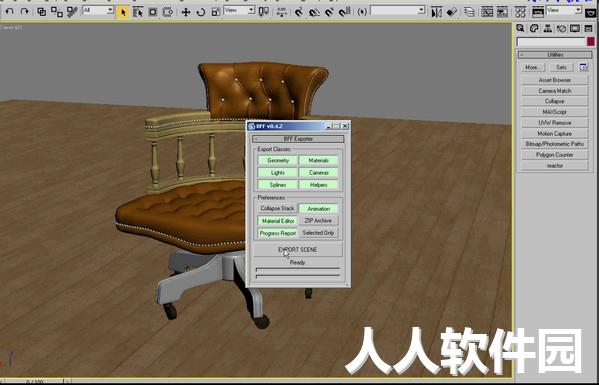Switch to the Create command panel tab

(520, 29)
